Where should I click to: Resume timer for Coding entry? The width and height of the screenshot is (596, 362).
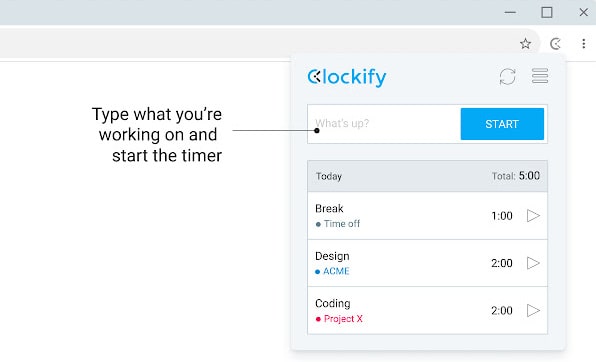tap(533, 310)
